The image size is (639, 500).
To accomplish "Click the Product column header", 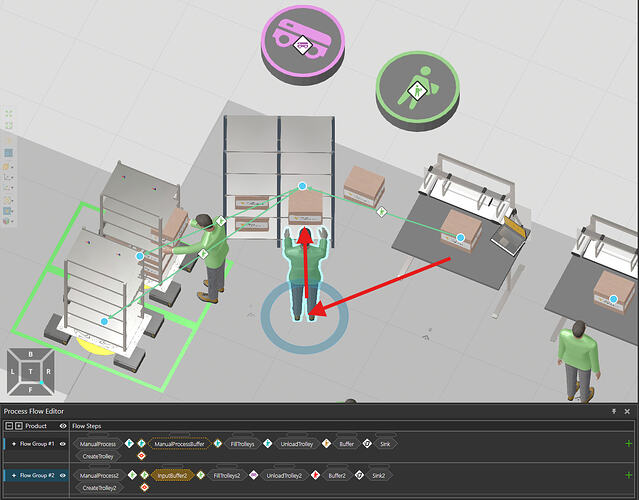I will (x=36, y=426).
